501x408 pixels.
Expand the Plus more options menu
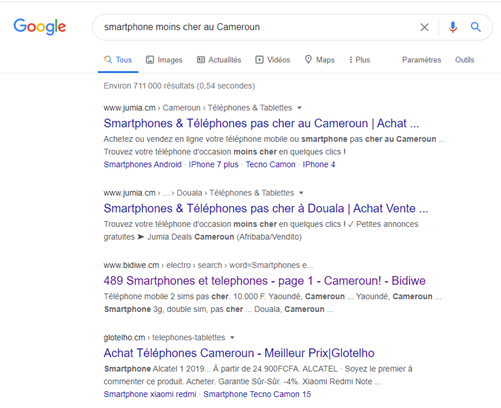click(360, 60)
